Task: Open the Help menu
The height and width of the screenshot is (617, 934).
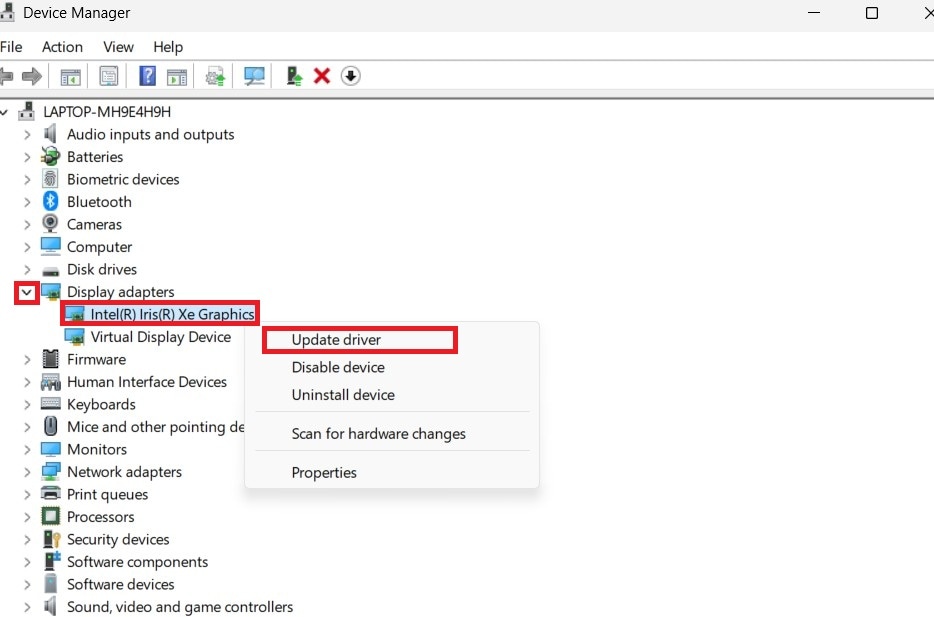Action: point(168,47)
